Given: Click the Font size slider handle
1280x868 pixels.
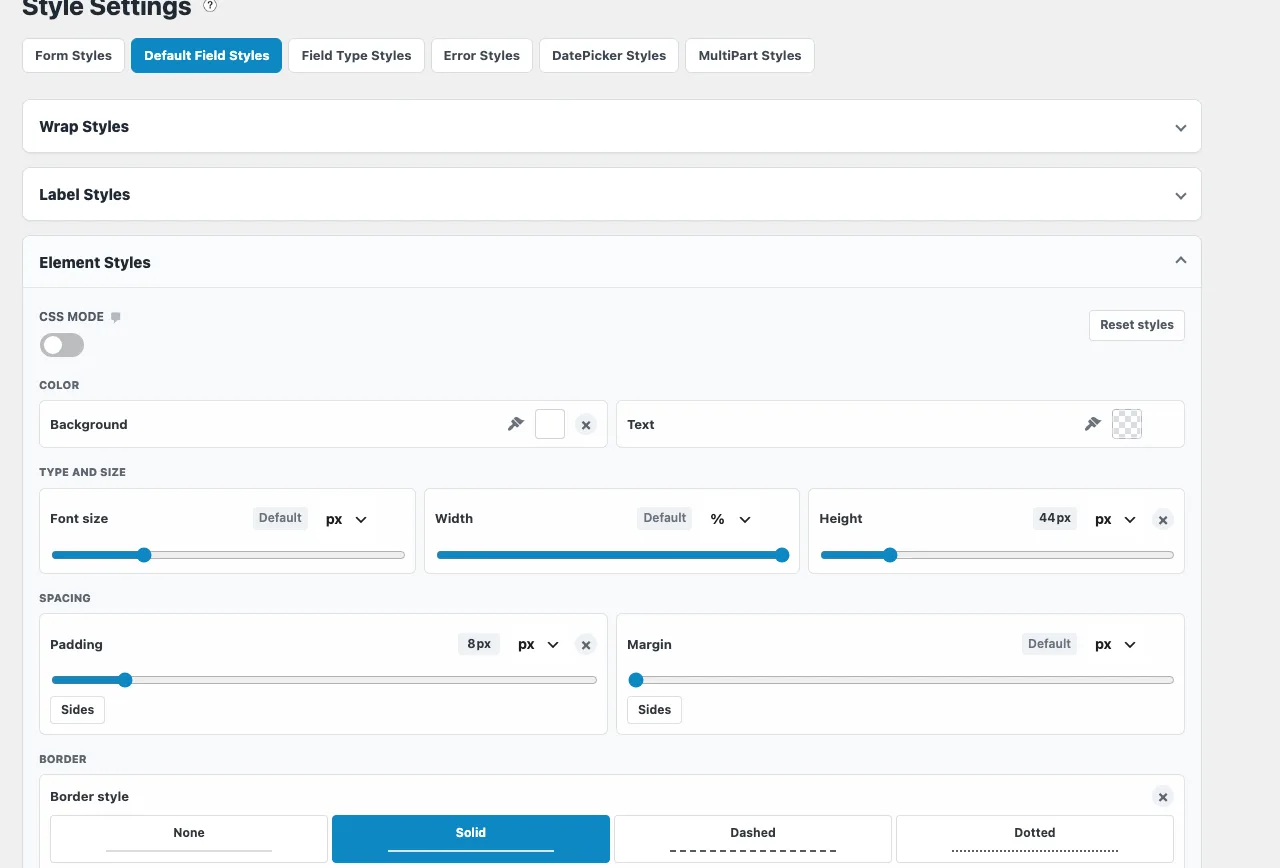Looking at the screenshot, I should pyautogui.click(x=144, y=555).
